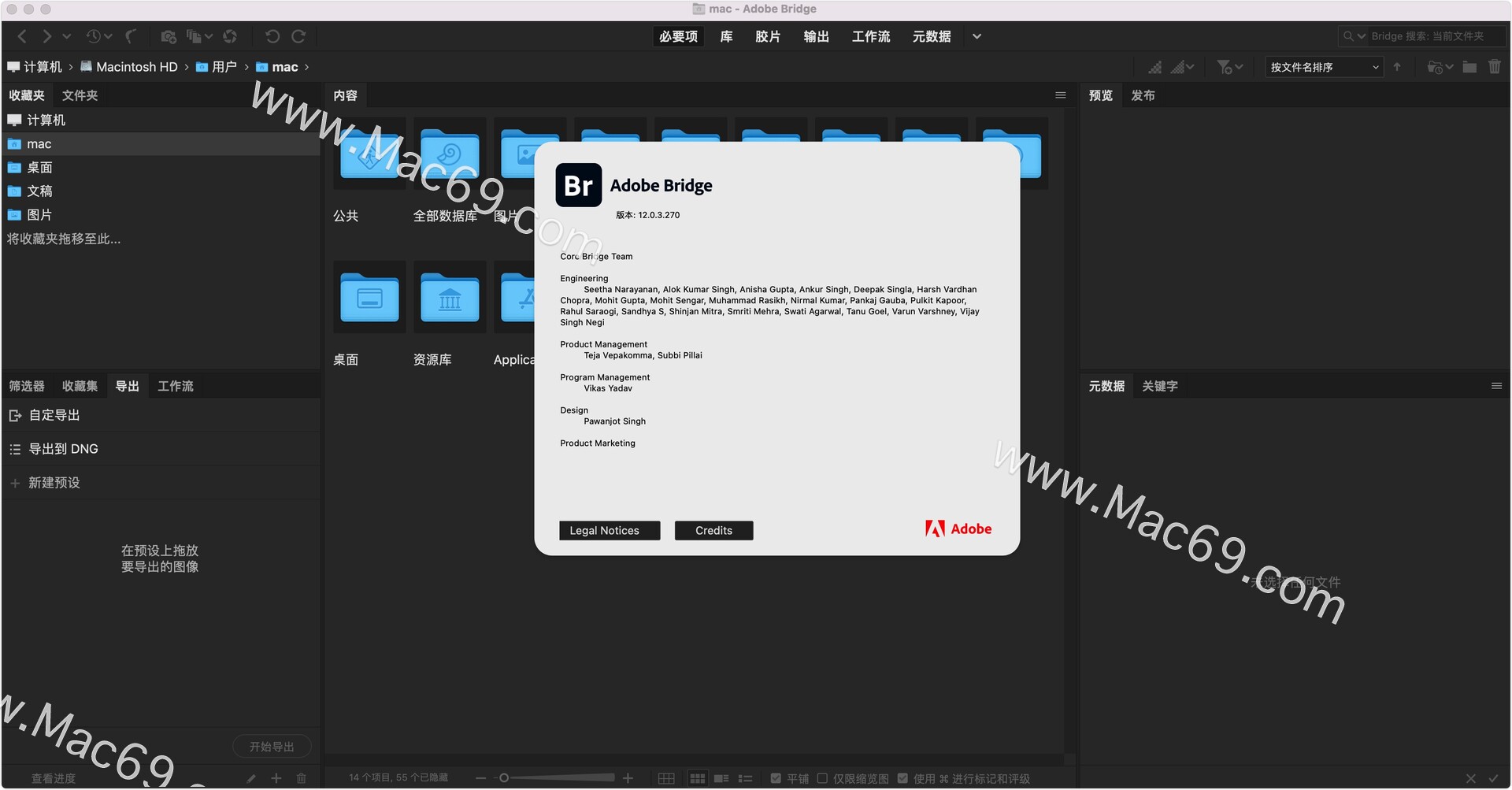The height and width of the screenshot is (790, 1512).
Task: Expand breadcrumb chevron after 用户
Action: click(246, 67)
